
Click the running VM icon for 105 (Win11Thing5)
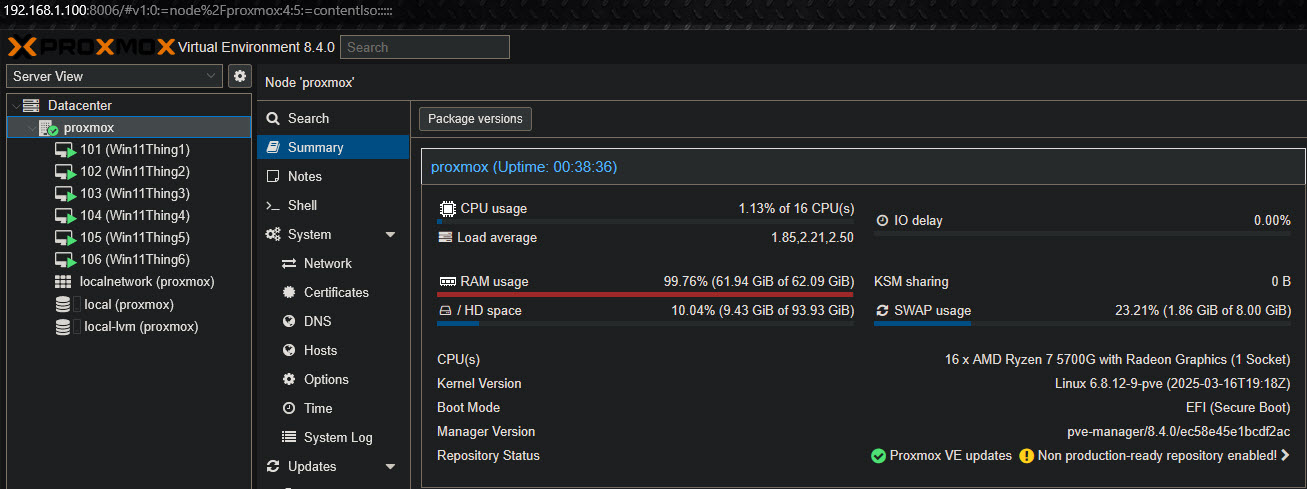tap(65, 238)
